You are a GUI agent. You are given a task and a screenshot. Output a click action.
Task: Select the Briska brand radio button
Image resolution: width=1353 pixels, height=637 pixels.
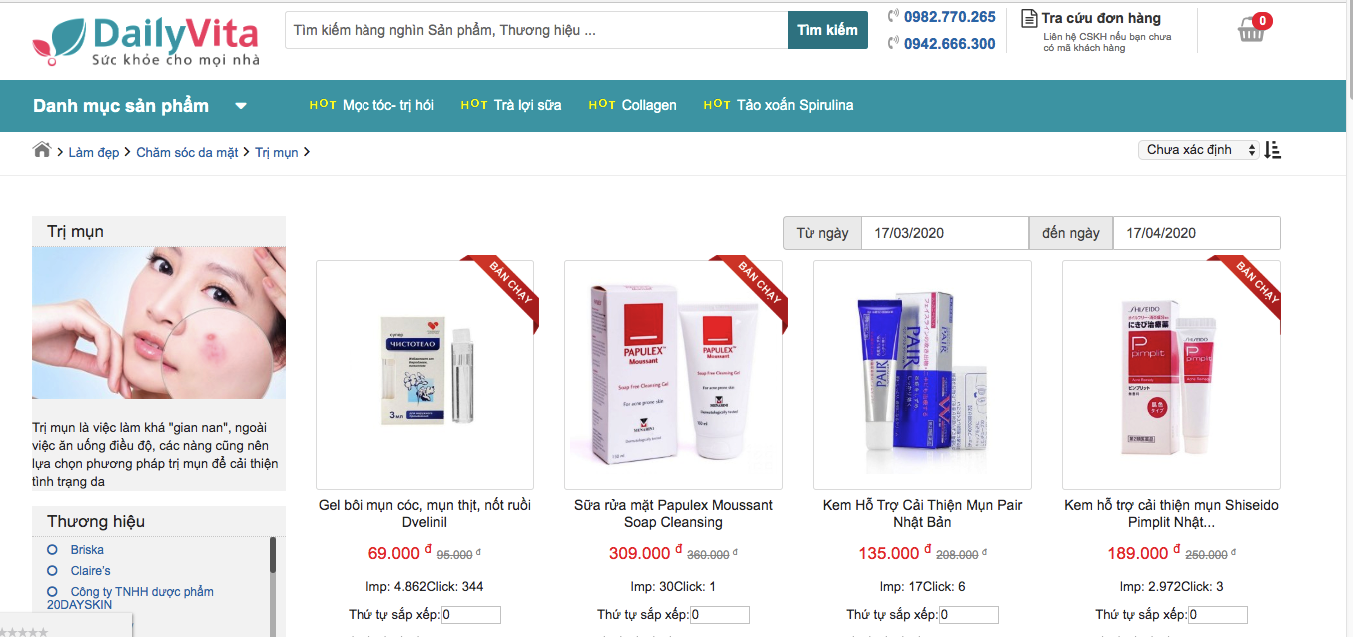(x=52, y=550)
